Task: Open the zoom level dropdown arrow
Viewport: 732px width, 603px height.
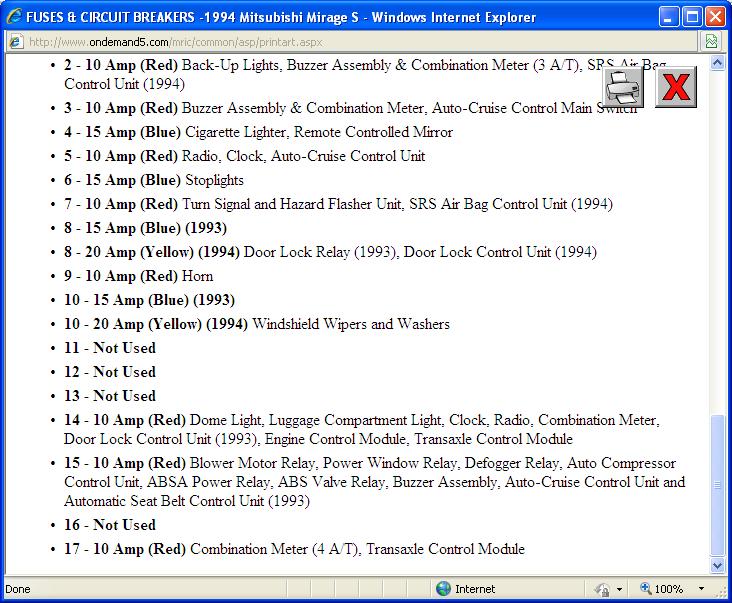Action: click(701, 589)
